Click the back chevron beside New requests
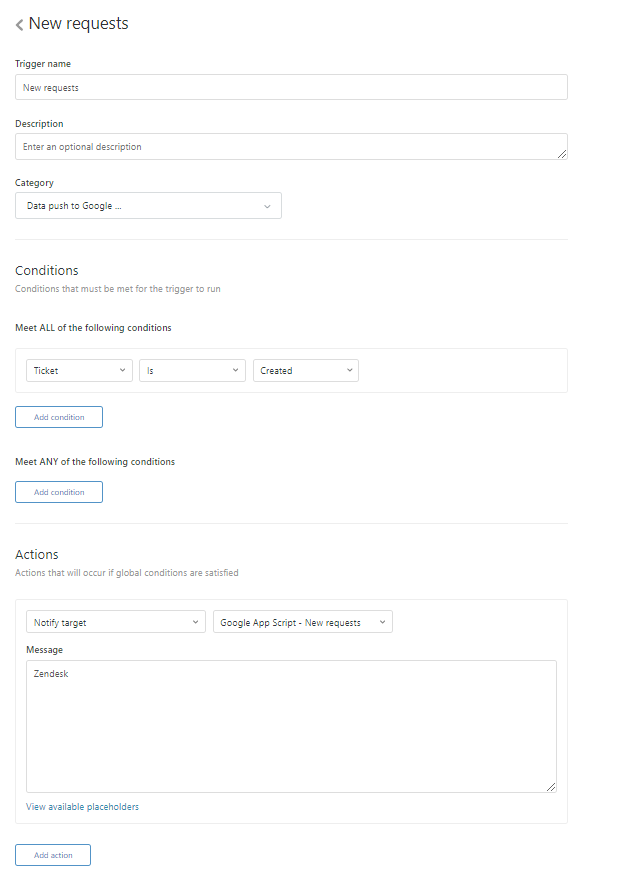 [x=18, y=23]
